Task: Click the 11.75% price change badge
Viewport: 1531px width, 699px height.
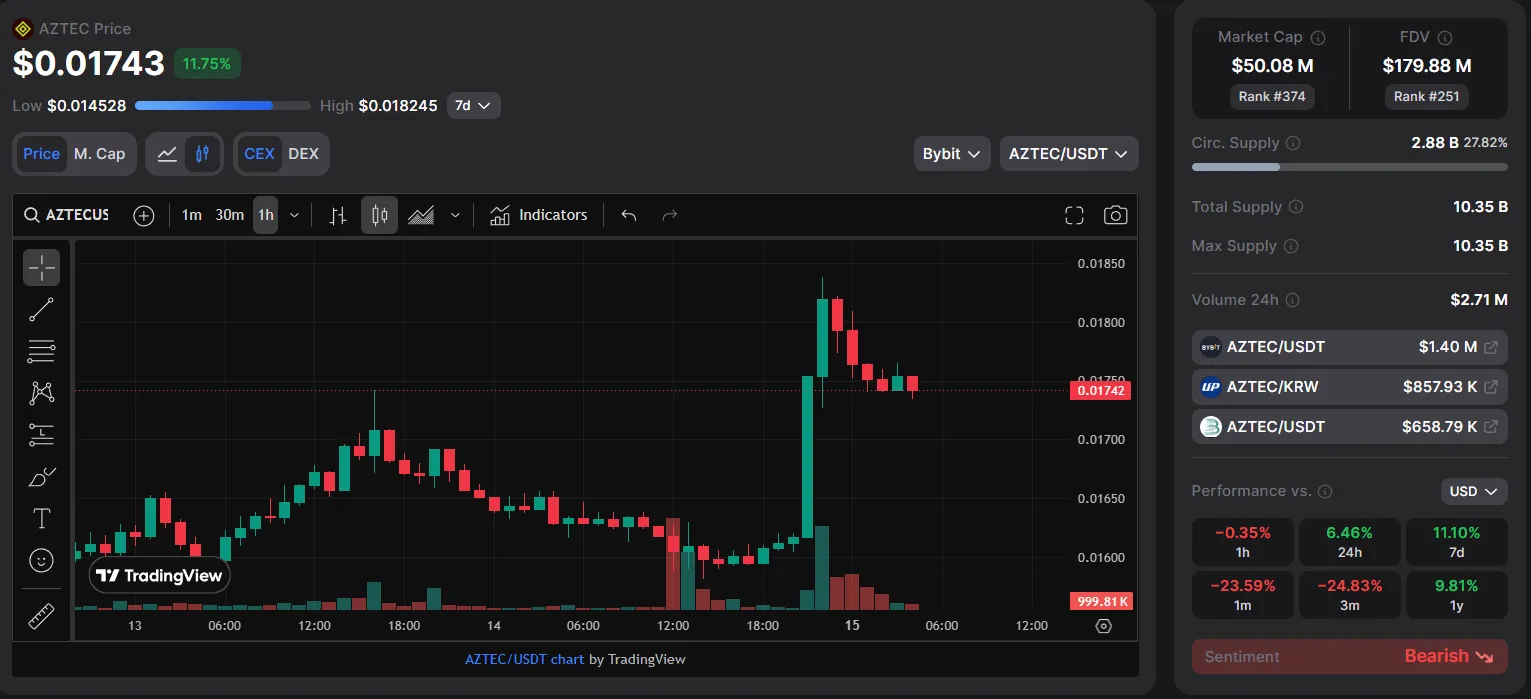Action: coord(207,63)
